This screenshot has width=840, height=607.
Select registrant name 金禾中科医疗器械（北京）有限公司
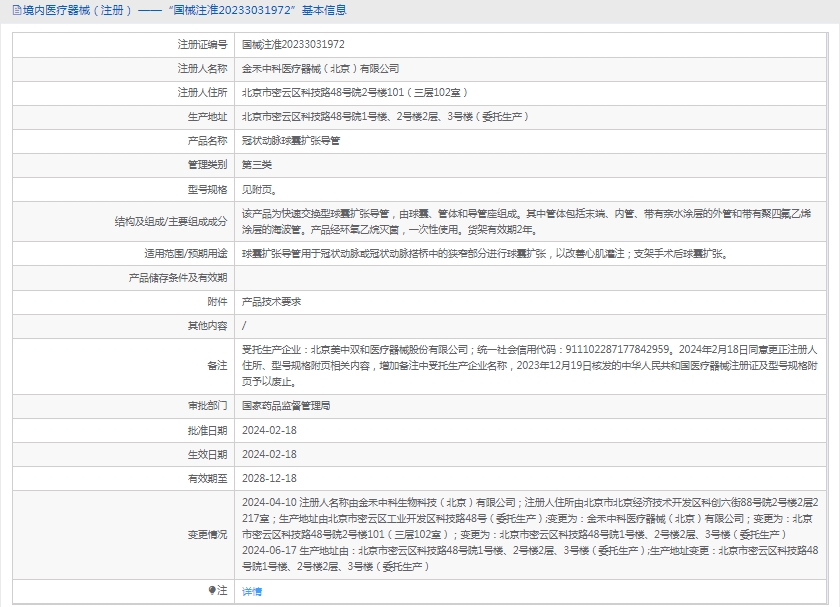point(320,69)
